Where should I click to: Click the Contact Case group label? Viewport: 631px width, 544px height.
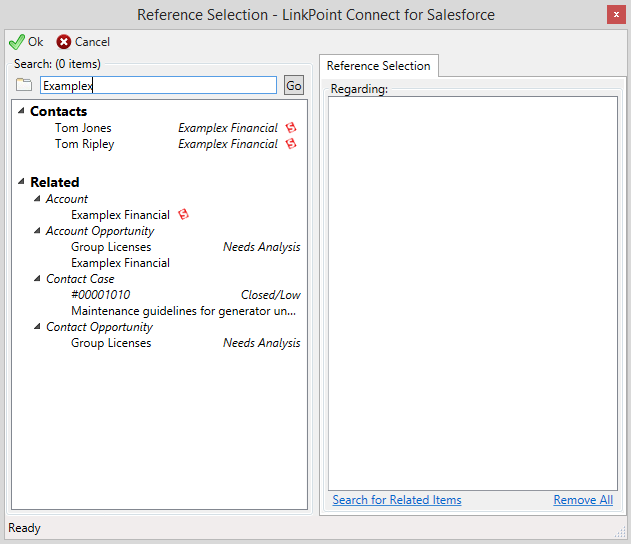click(x=80, y=279)
